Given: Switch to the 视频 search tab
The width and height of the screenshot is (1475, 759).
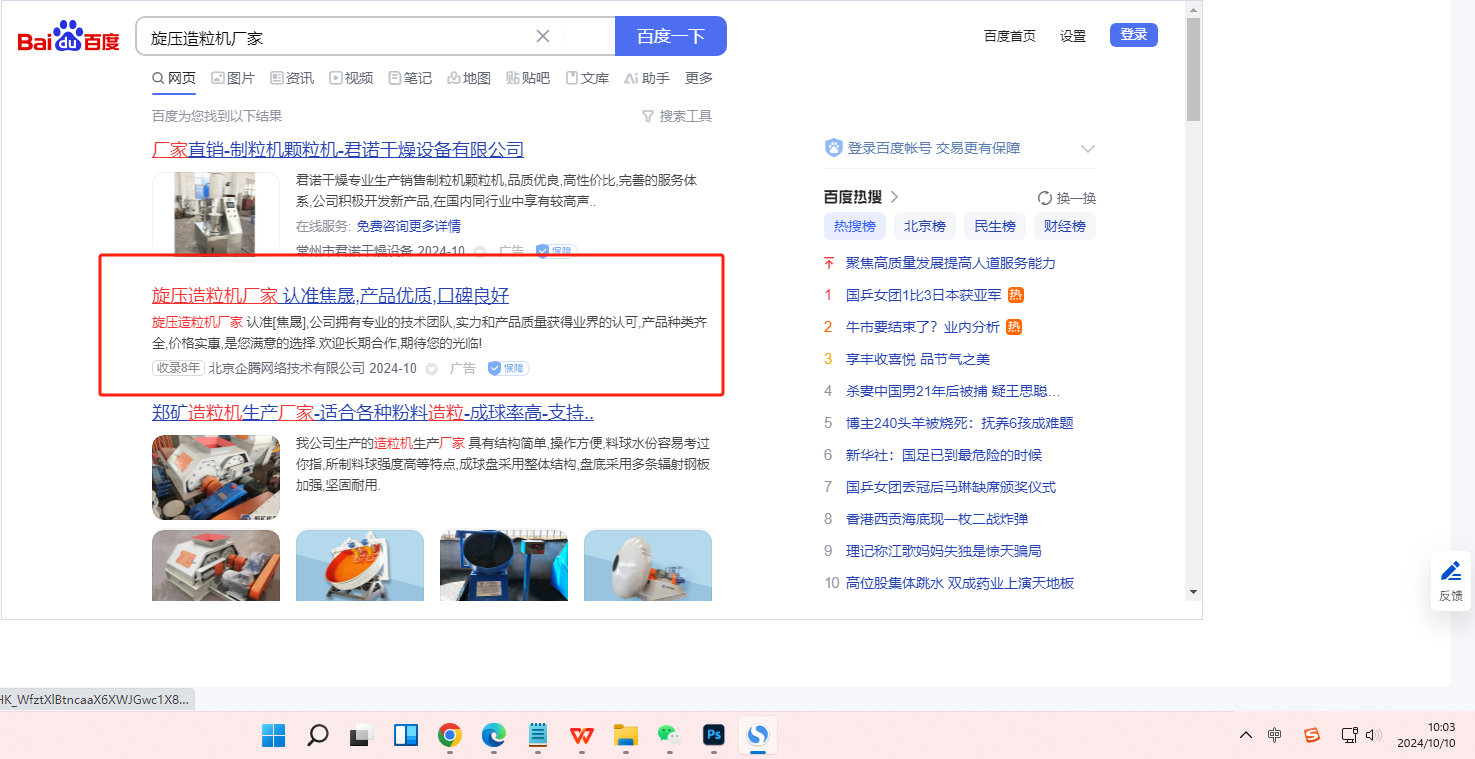Looking at the screenshot, I should coord(351,78).
